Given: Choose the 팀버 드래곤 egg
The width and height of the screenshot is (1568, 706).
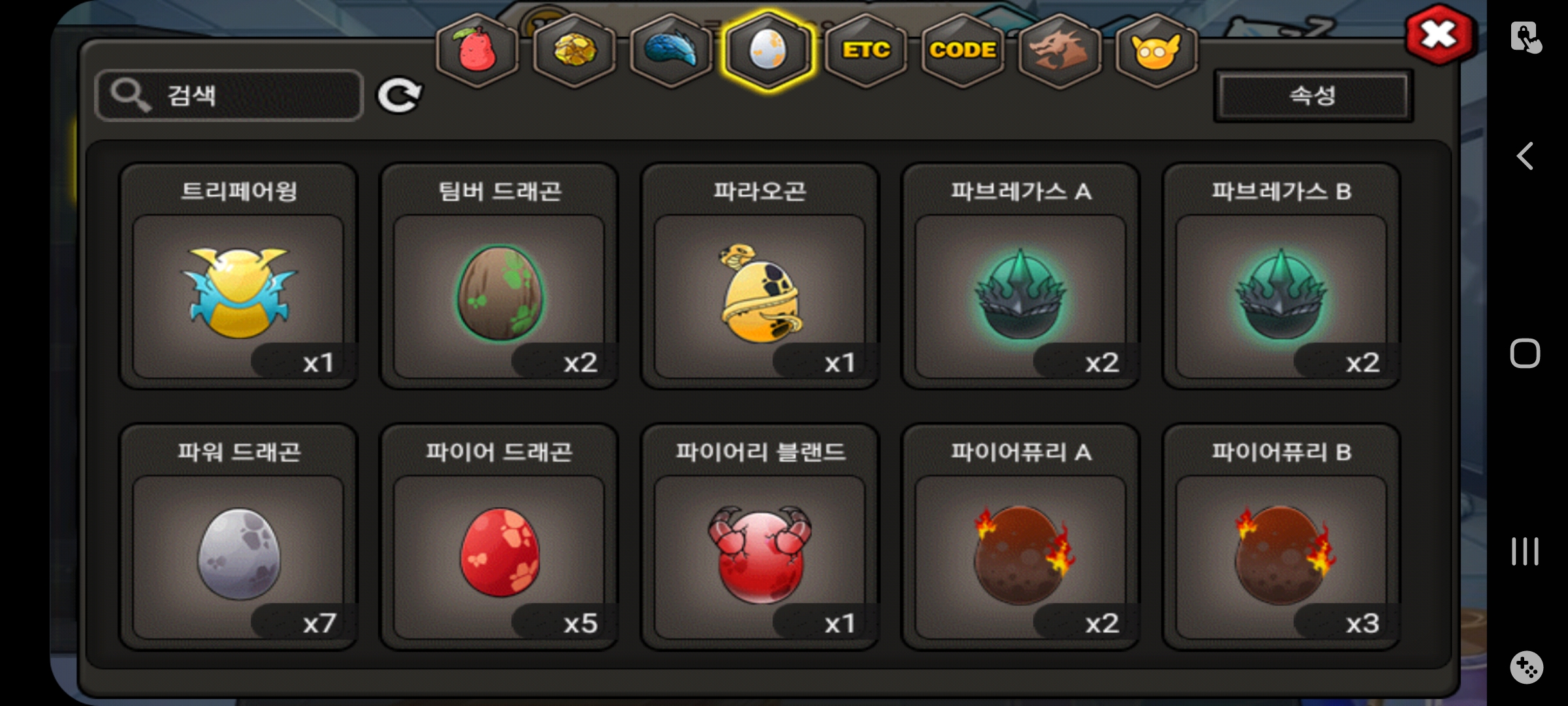Looking at the screenshot, I should pyautogui.click(x=499, y=276).
